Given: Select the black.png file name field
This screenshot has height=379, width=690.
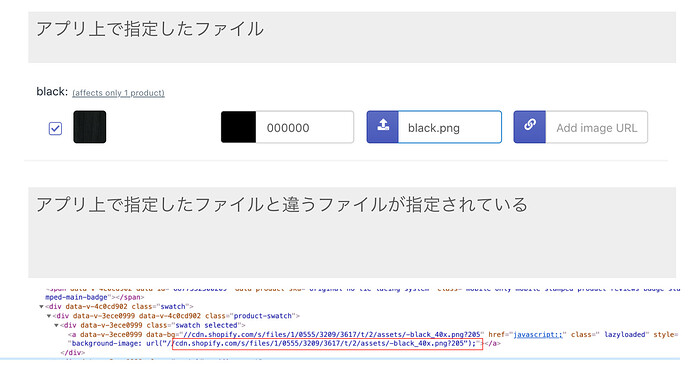Looking at the screenshot, I should coord(450,127).
